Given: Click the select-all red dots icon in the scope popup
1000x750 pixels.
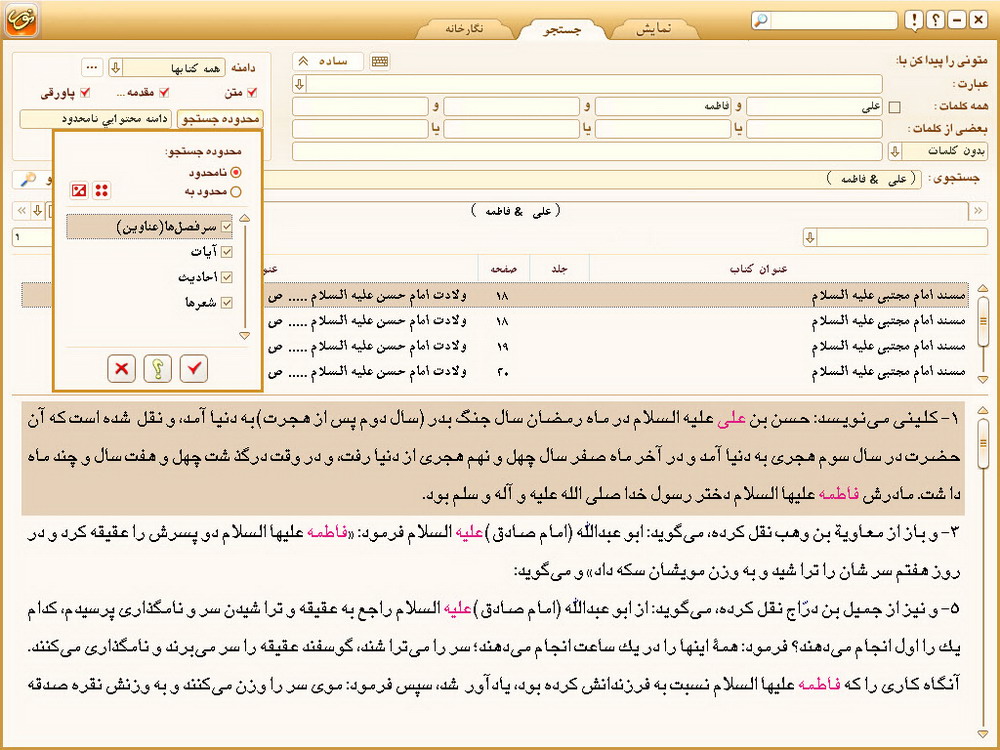Looking at the screenshot, I should [101, 190].
